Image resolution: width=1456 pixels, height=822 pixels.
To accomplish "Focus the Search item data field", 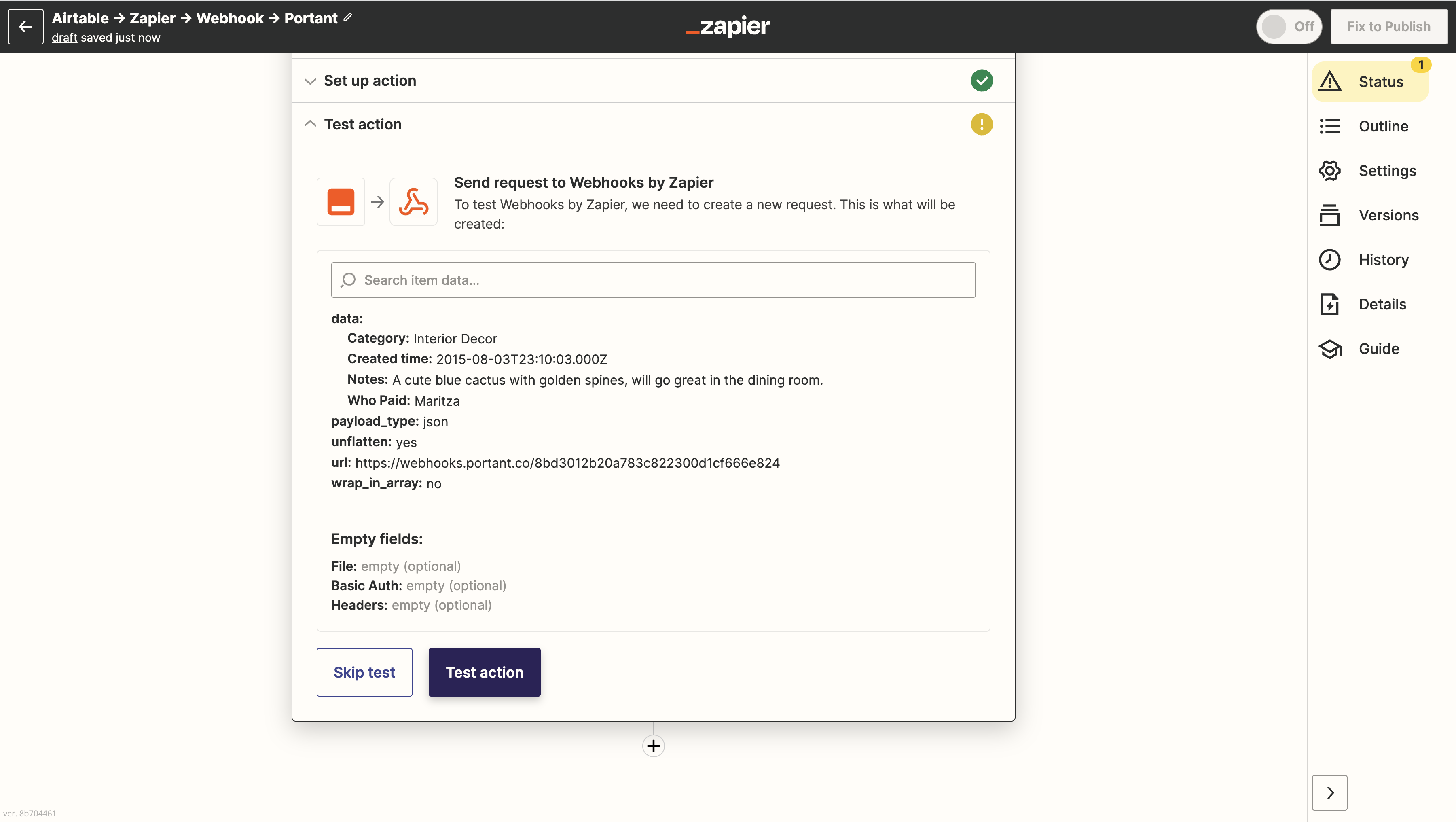I will tap(653, 280).
